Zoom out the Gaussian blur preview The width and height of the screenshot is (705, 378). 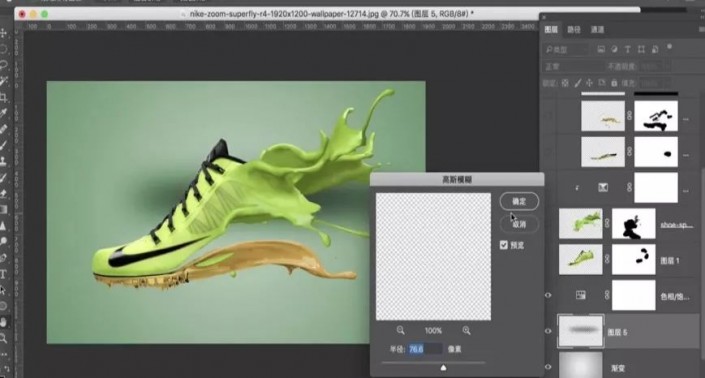point(401,330)
